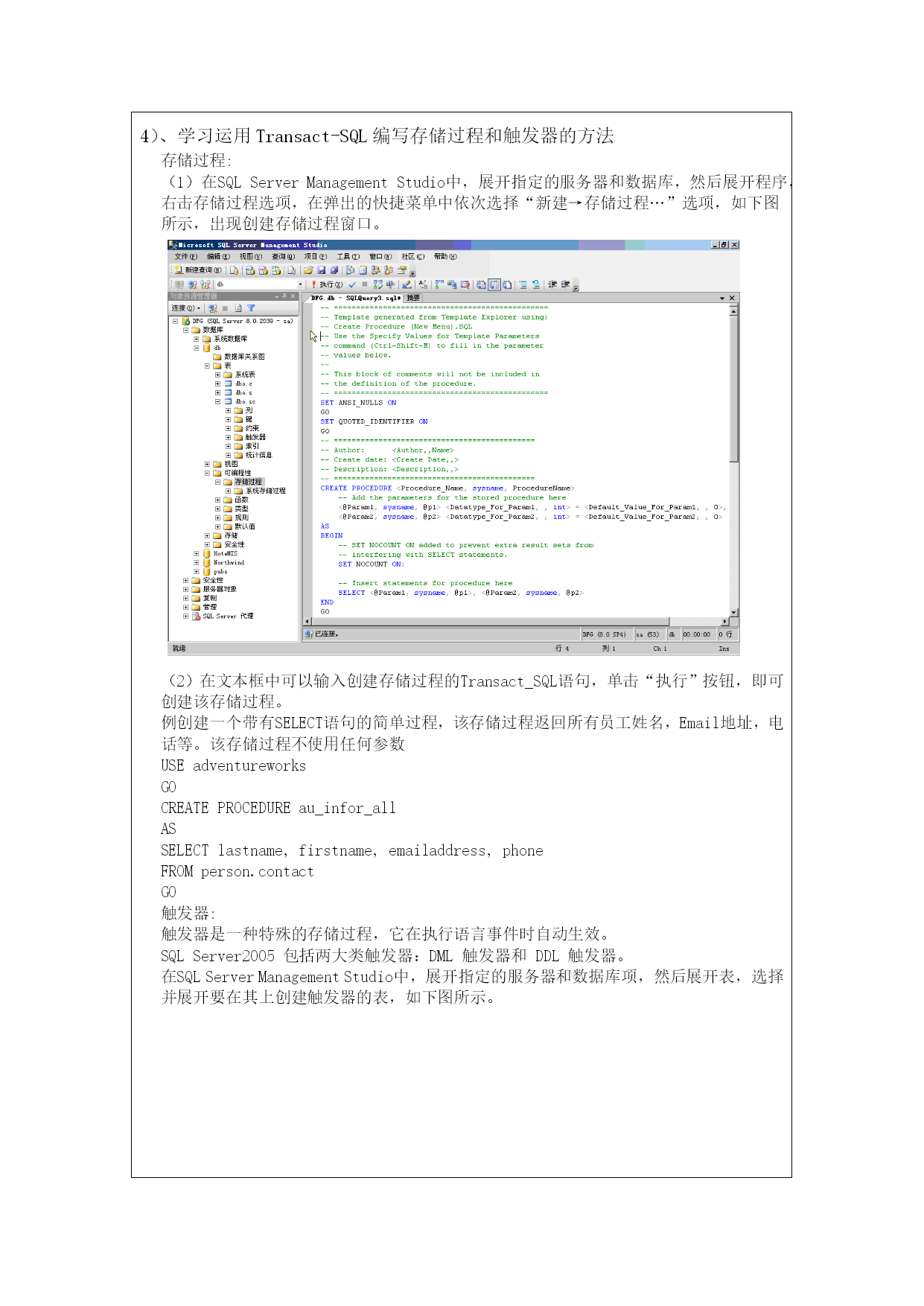Image resolution: width=924 pixels, height=1306 pixels.
Task: Expand the 系统数据库 folder
Action: [x=197, y=339]
